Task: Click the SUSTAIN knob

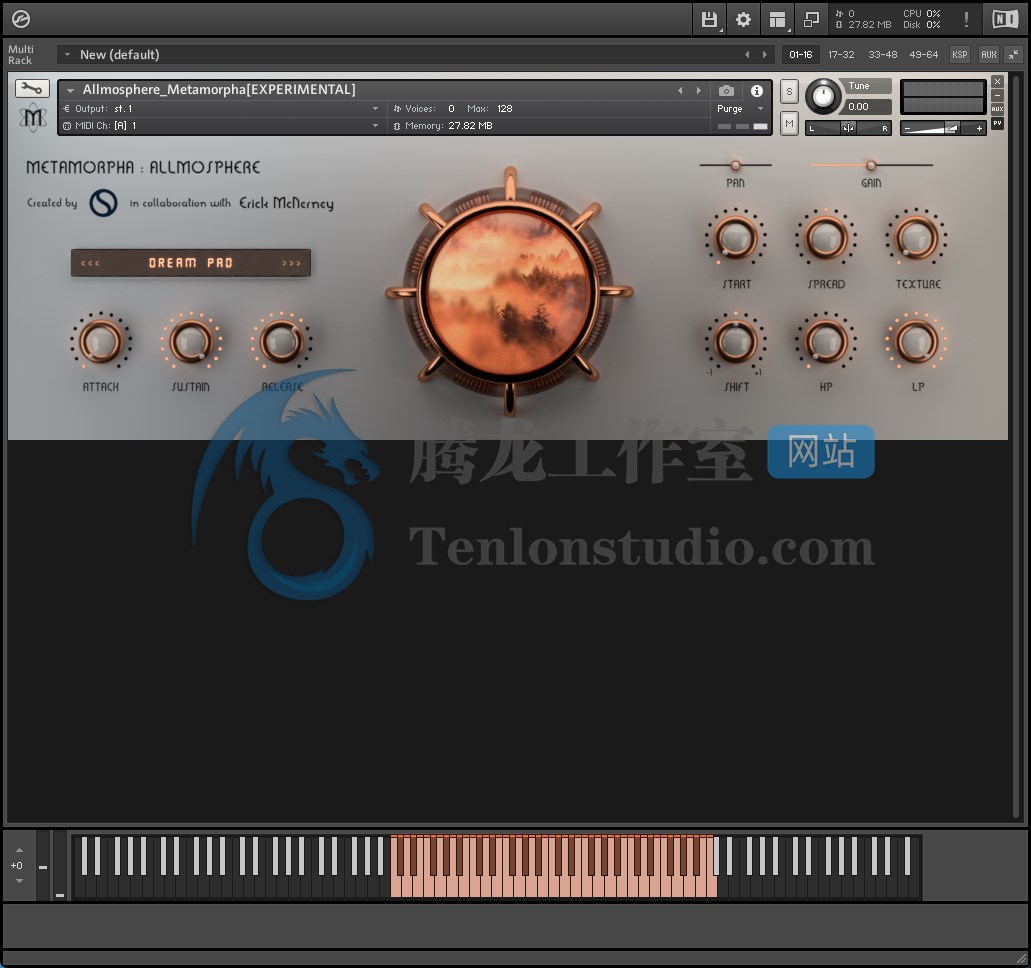Action: pos(191,341)
